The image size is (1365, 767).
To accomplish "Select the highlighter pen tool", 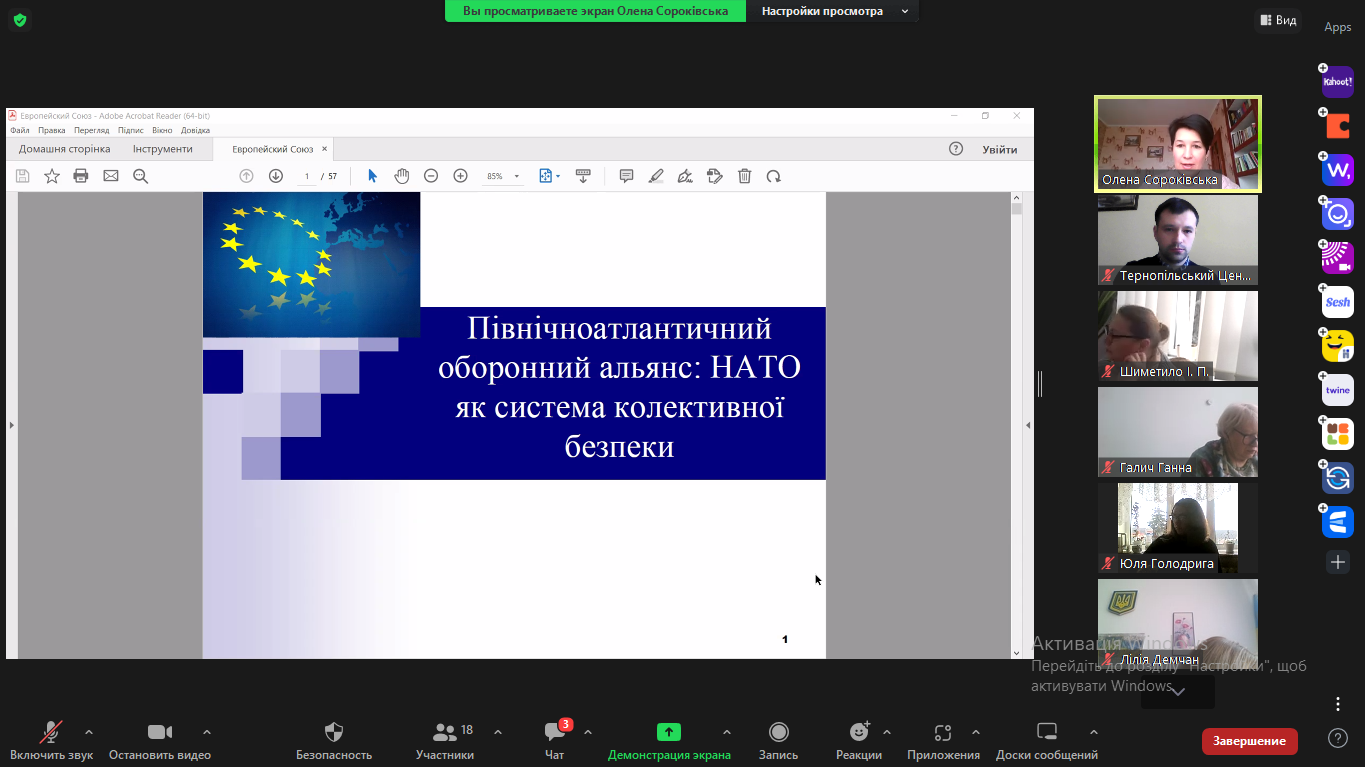I will (x=656, y=176).
